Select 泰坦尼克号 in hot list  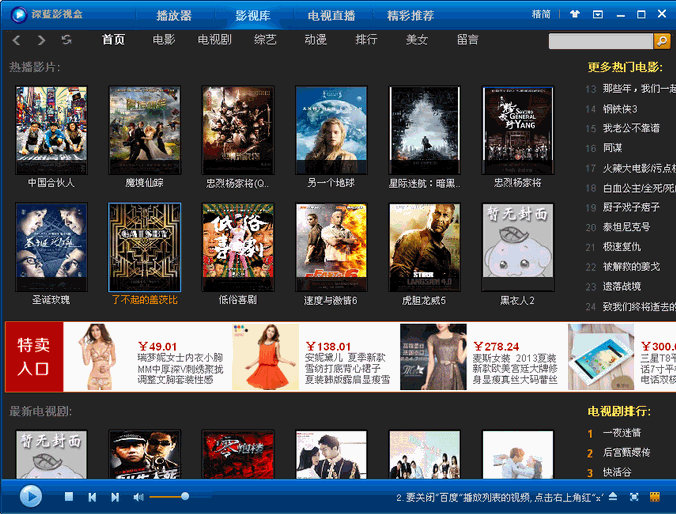point(626,227)
